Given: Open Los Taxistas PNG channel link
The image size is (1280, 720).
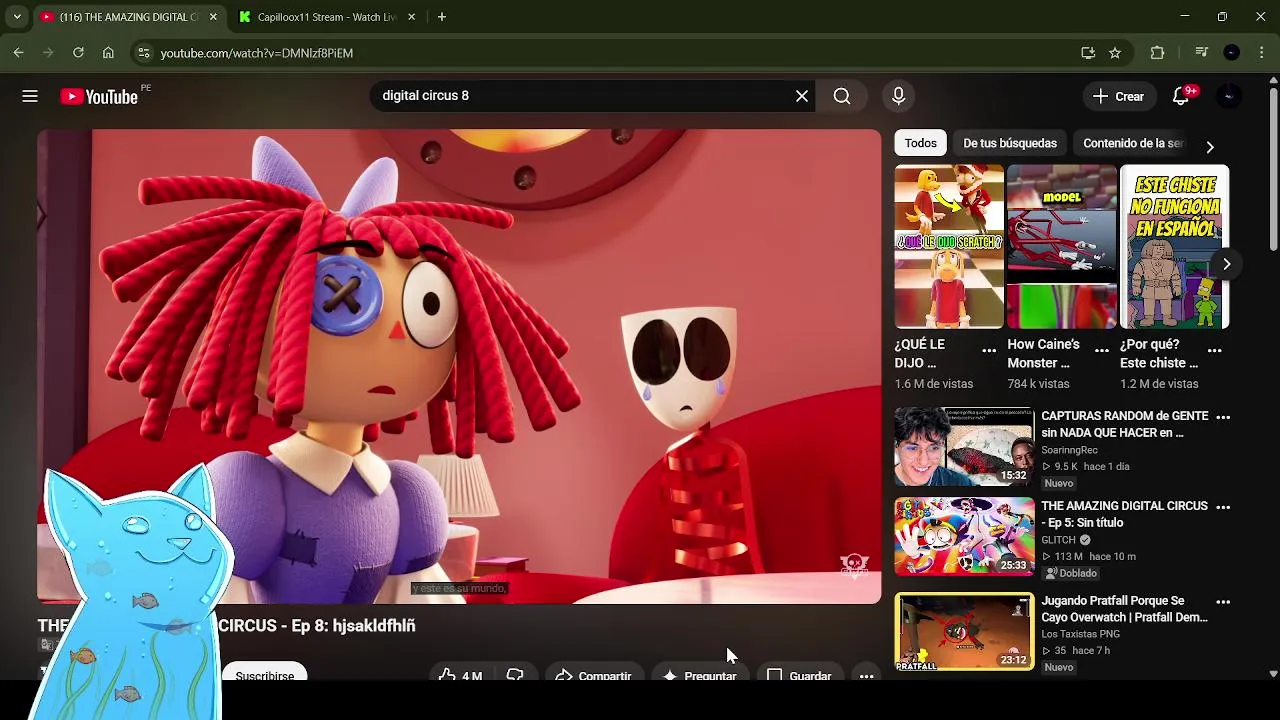Looking at the screenshot, I should pyautogui.click(x=1080, y=634).
